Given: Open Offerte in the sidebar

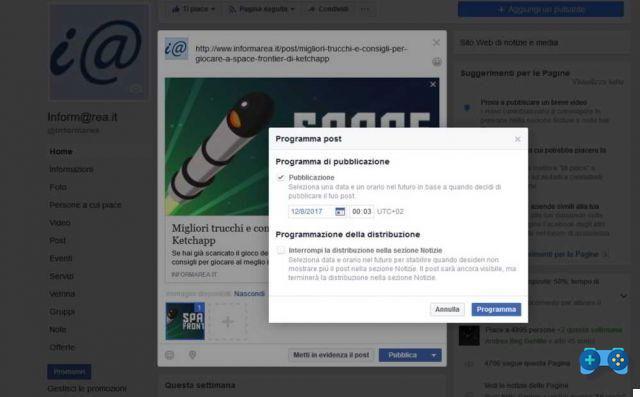Looking at the screenshot, I should (62, 347).
